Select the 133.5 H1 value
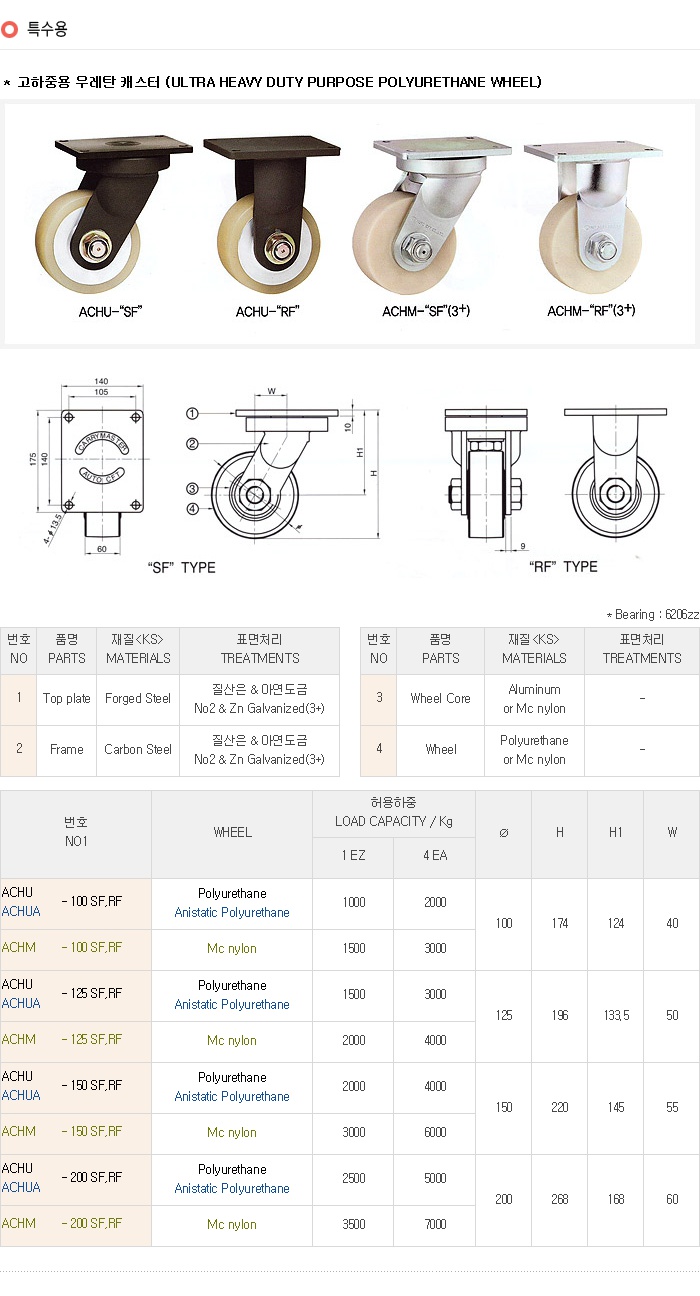700x1296 pixels. point(616,1016)
